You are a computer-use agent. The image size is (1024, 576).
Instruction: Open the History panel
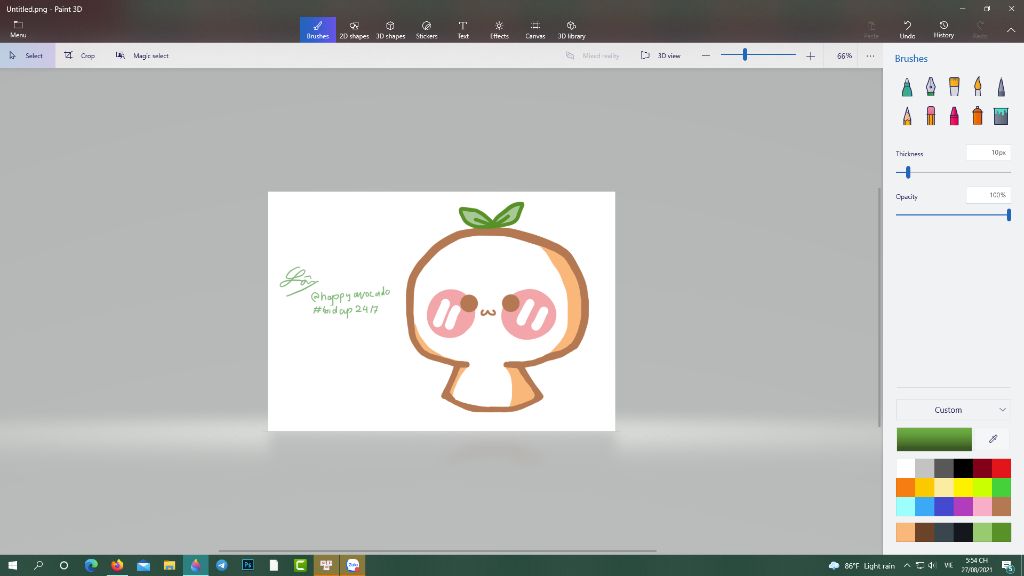click(944, 29)
